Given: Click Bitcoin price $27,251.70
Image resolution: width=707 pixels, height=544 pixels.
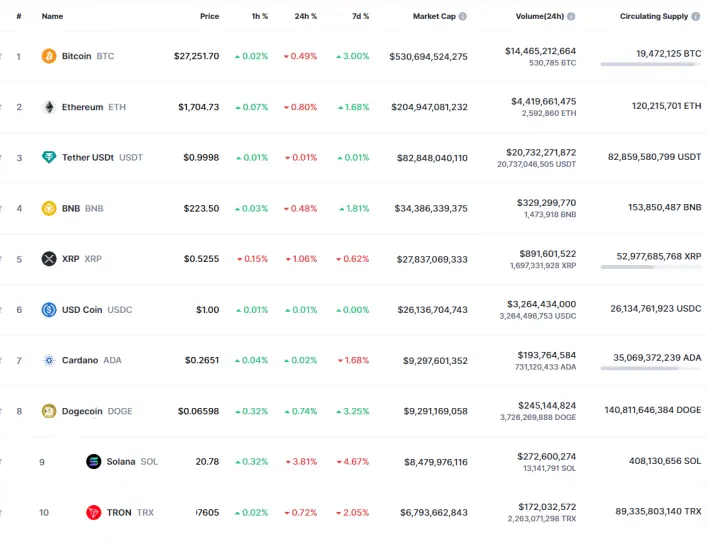Looking at the screenshot, I should tap(197, 56).
